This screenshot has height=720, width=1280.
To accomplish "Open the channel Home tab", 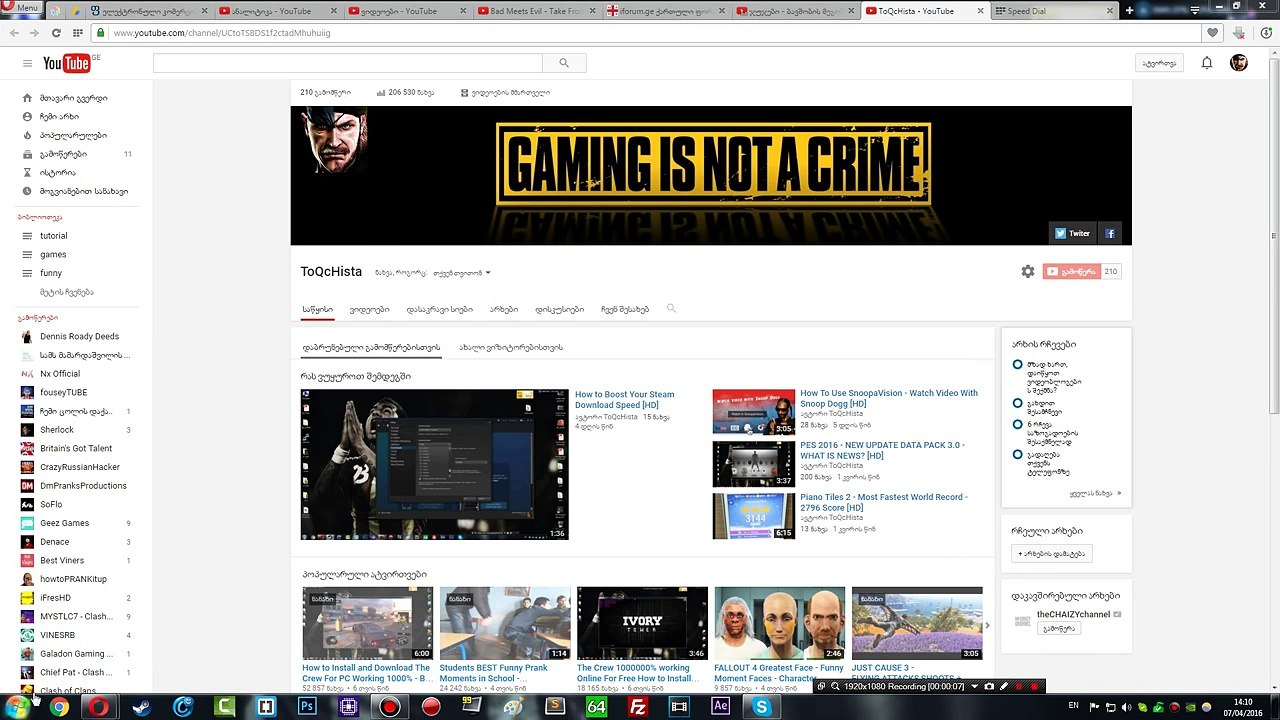I will [318, 309].
